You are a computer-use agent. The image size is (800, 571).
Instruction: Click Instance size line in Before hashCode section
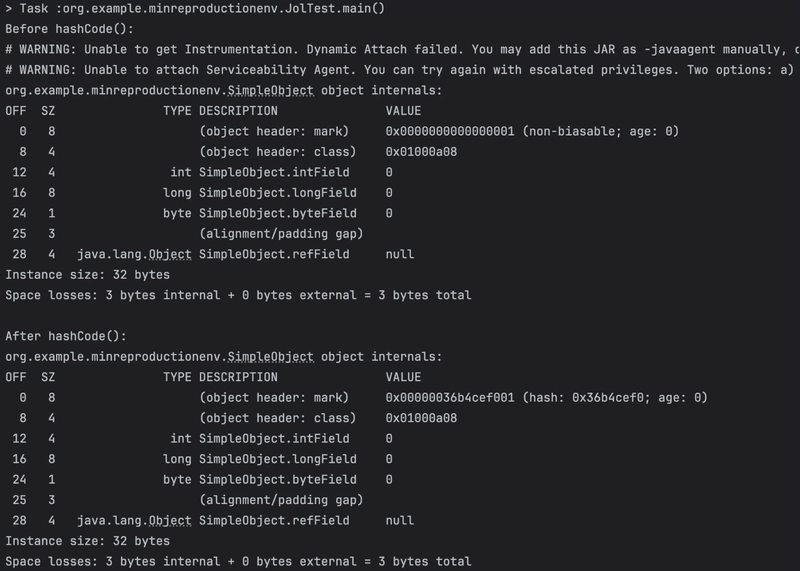click(x=88, y=275)
